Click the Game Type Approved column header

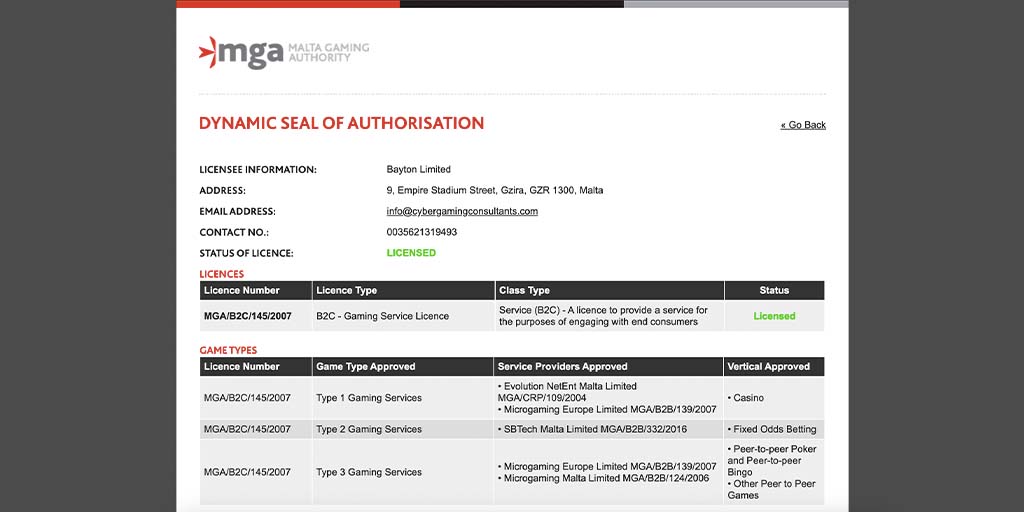click(x=403, y=366)
